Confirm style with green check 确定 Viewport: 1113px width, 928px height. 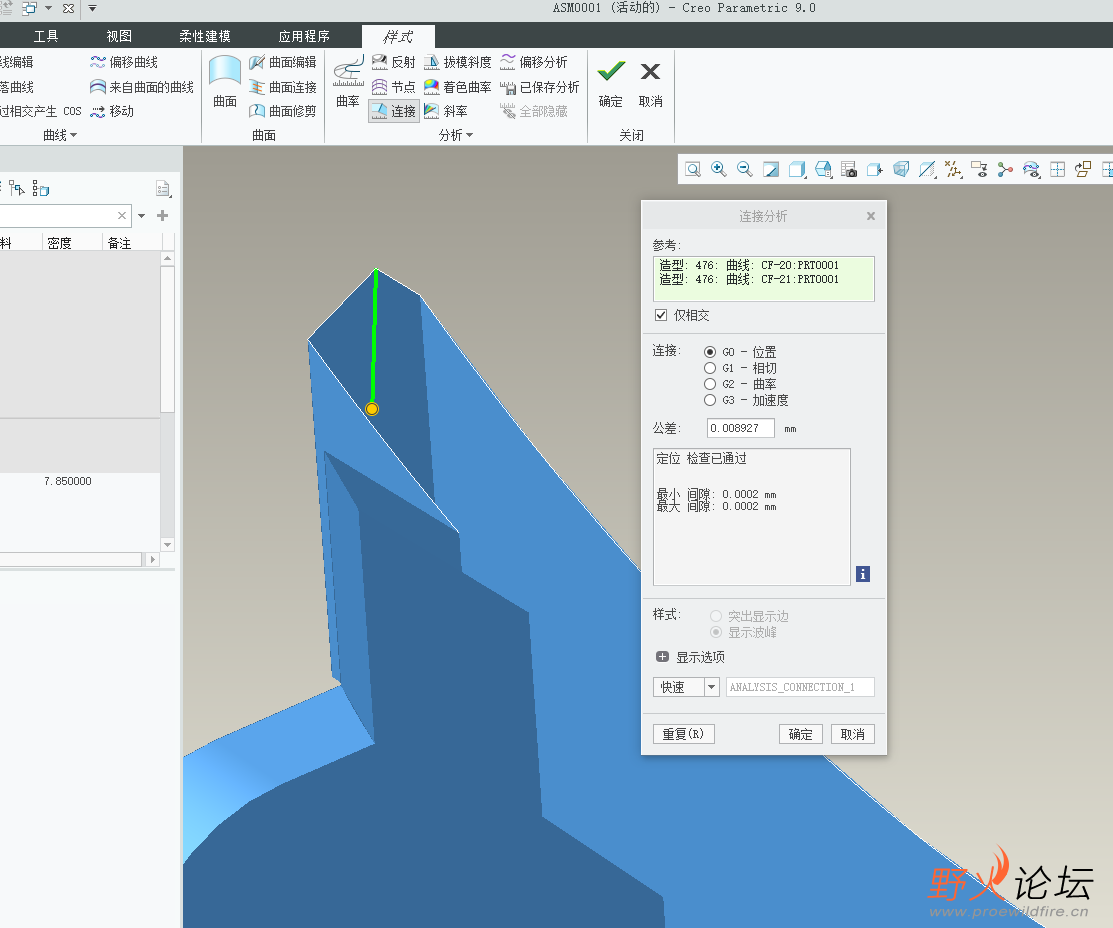[x=610, y=83]
